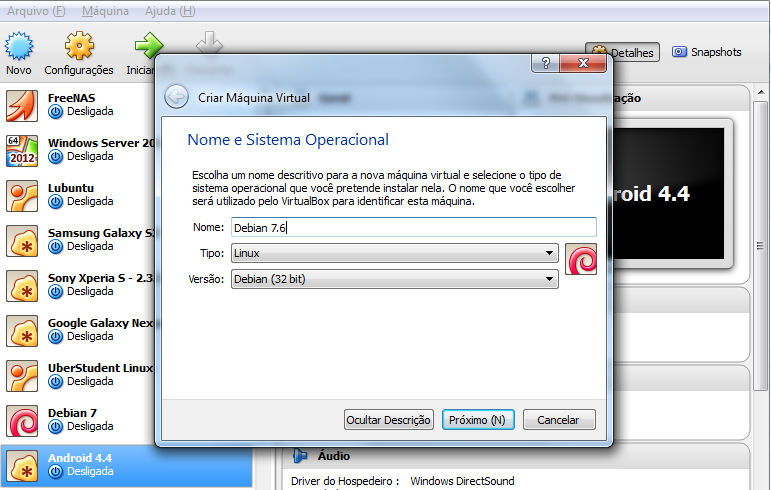
Task: Select Debian 7 name in VM list
Action: [x=72, y=413]
